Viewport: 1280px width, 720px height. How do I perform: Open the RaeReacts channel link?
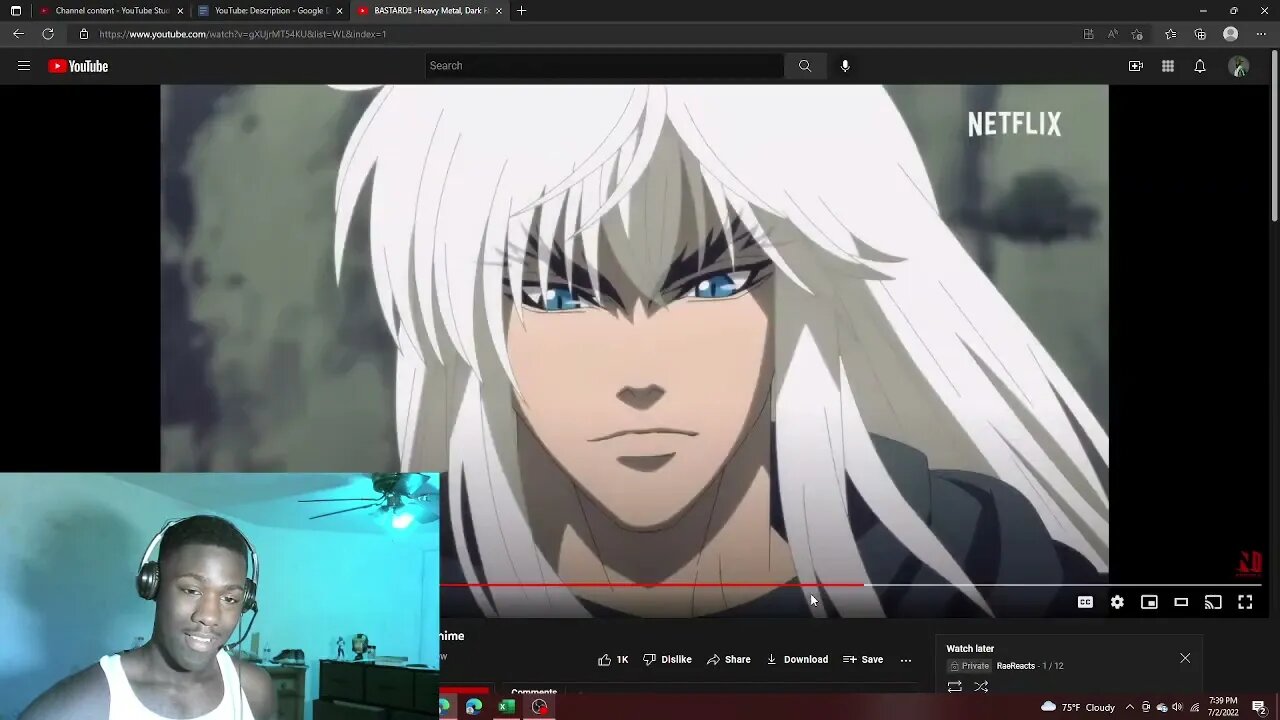coord(1015,666)
